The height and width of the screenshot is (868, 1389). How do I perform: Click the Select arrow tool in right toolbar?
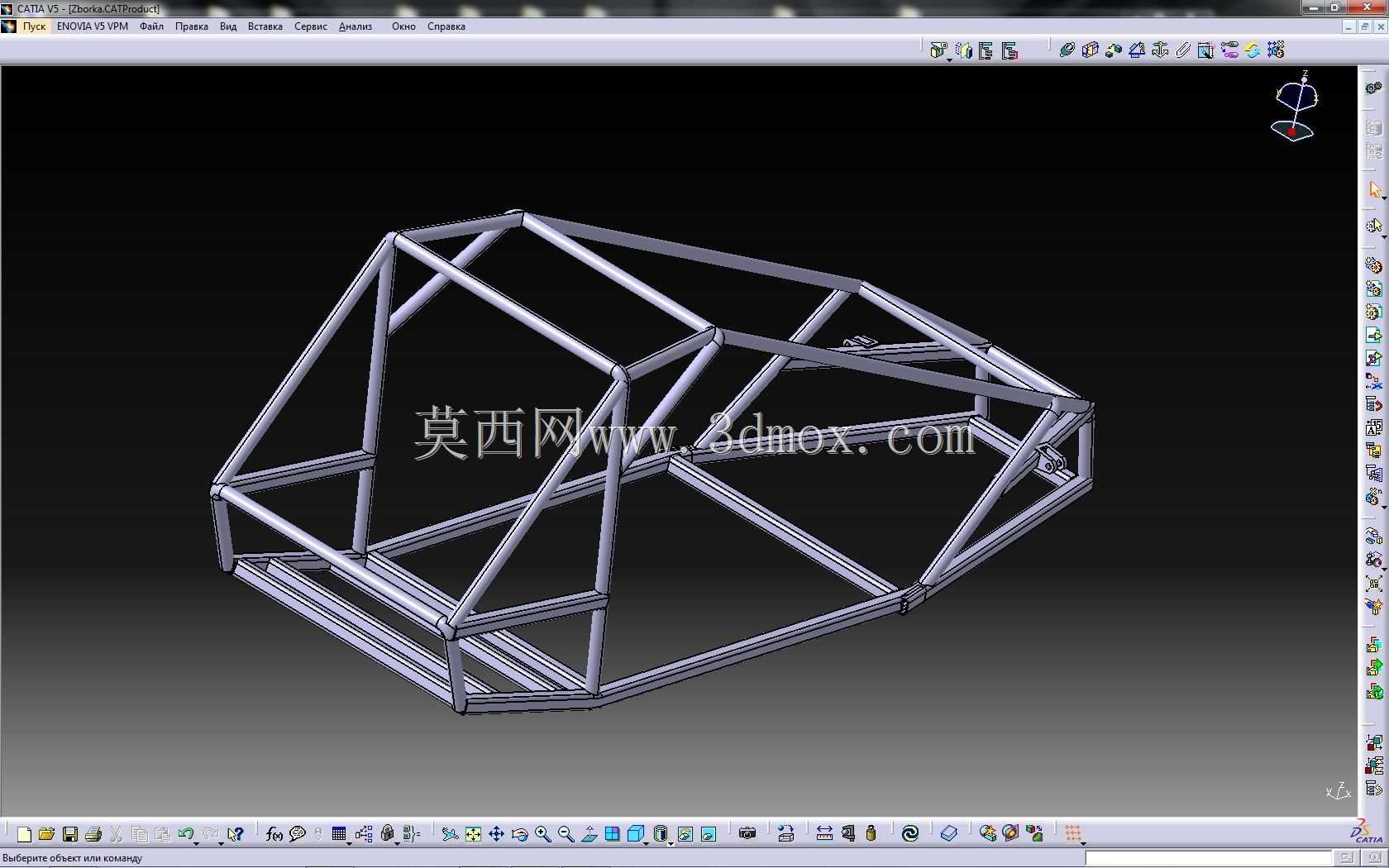tap(1374, 190)
